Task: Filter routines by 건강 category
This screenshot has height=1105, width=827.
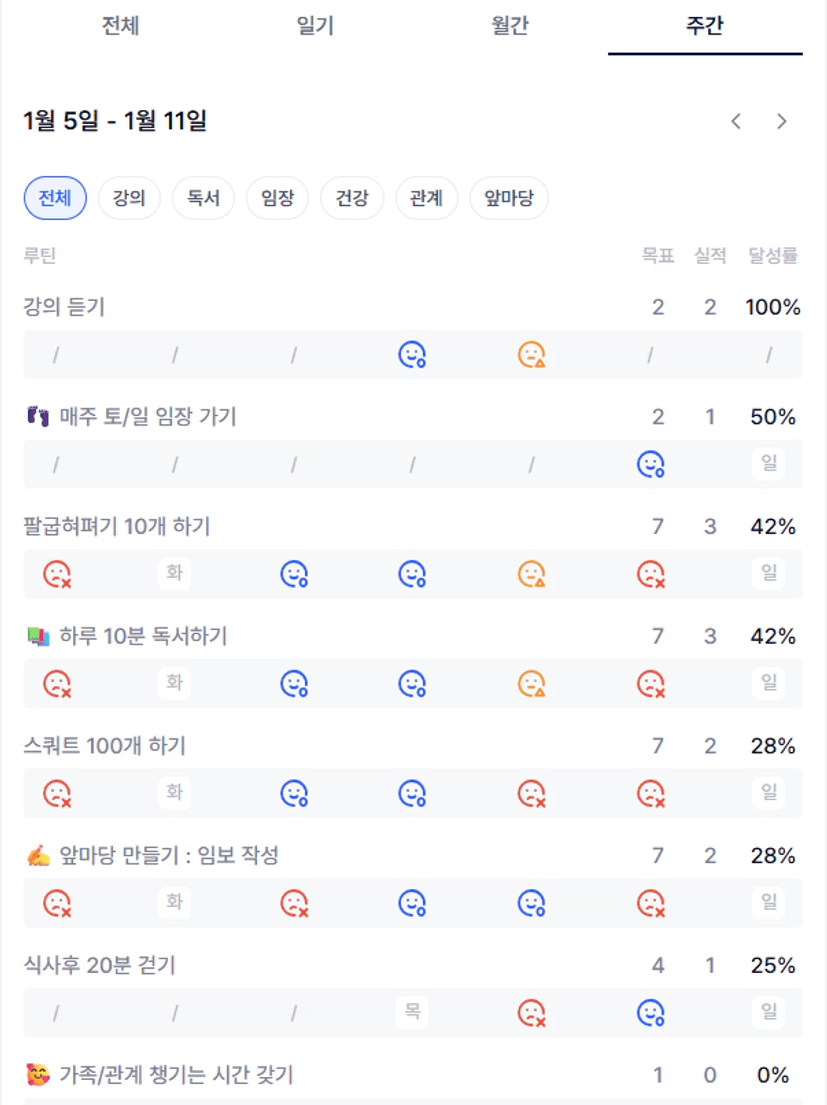Action: (352, 198)
